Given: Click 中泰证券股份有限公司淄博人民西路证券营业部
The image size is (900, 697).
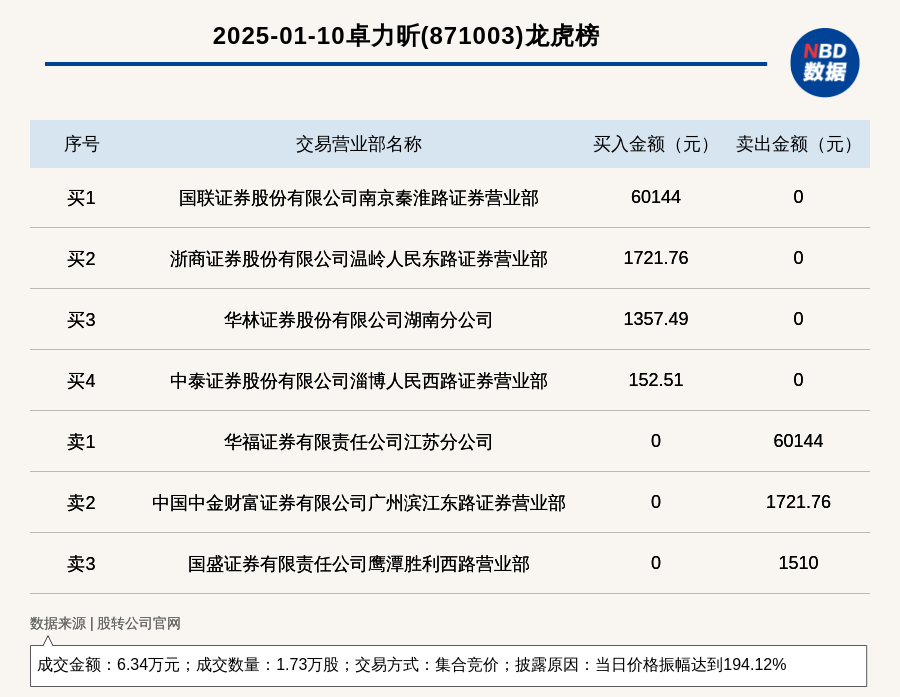Looking at the screenshot, I should (x=359, y=381).
